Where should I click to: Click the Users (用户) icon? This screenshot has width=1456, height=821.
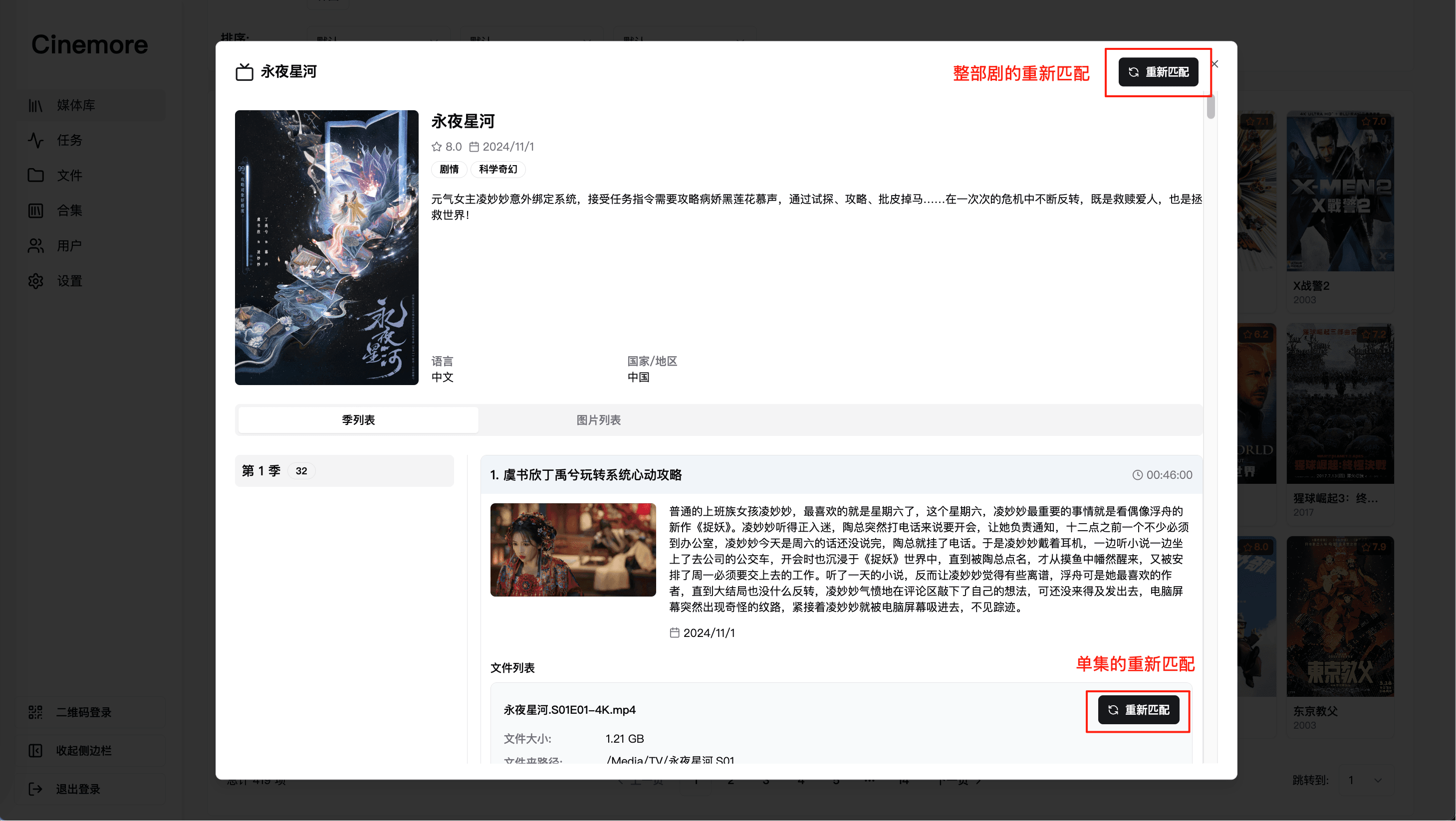click(x=35, y=246)
